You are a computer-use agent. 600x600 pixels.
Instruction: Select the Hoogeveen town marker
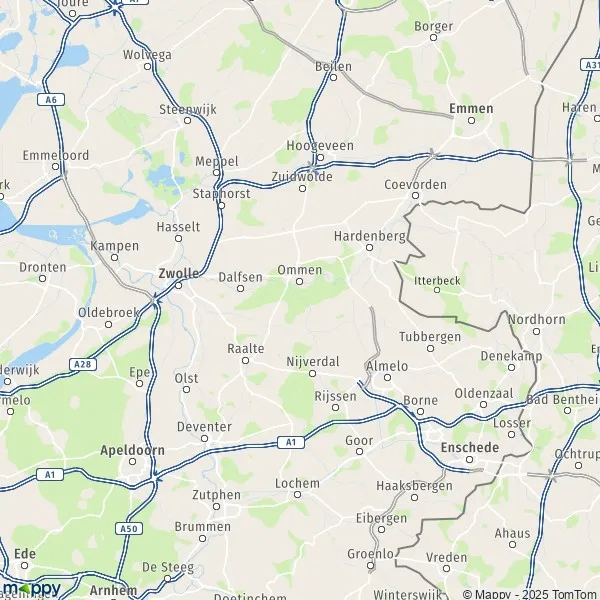[321, 157]
